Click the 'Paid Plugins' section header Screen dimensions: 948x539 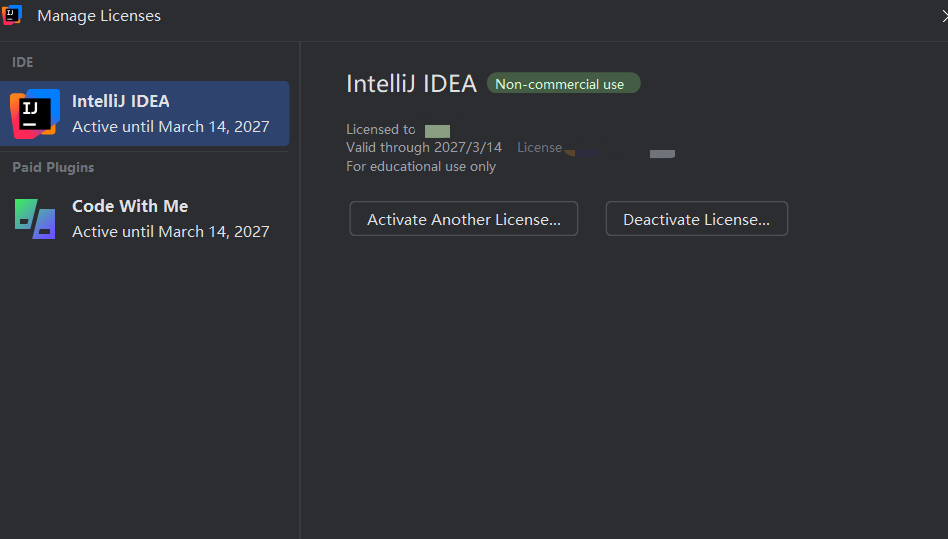click(53, 167)
